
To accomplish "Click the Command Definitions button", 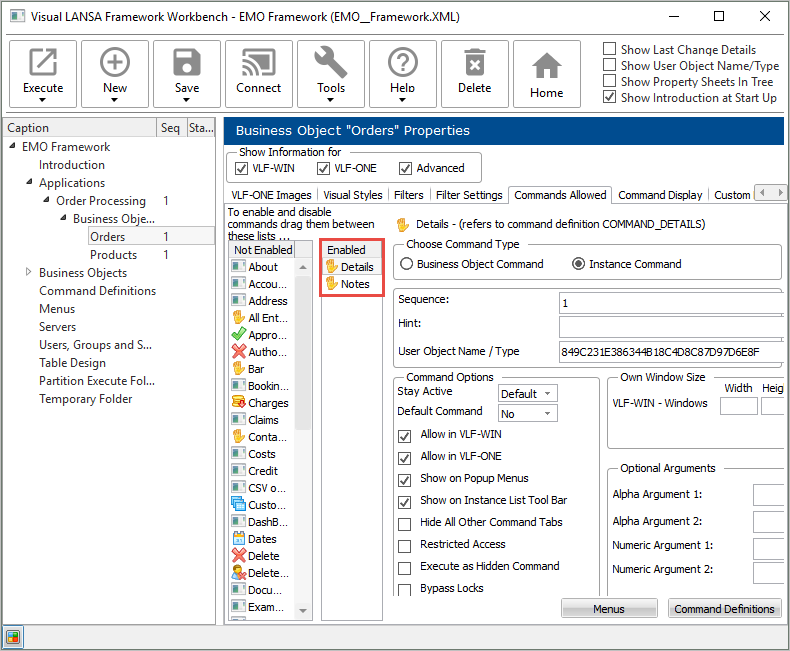I will (x=724, y=609).
